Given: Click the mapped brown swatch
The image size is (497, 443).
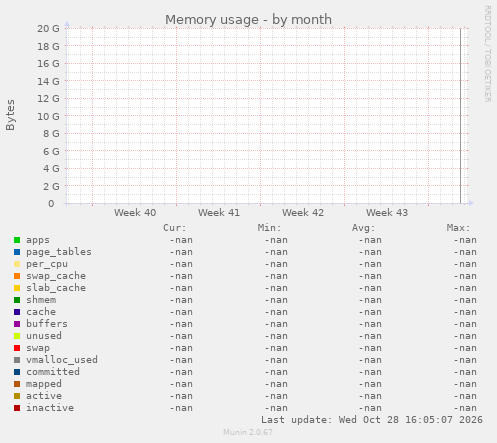Looking at the screenshot, I should pos(17,384).
